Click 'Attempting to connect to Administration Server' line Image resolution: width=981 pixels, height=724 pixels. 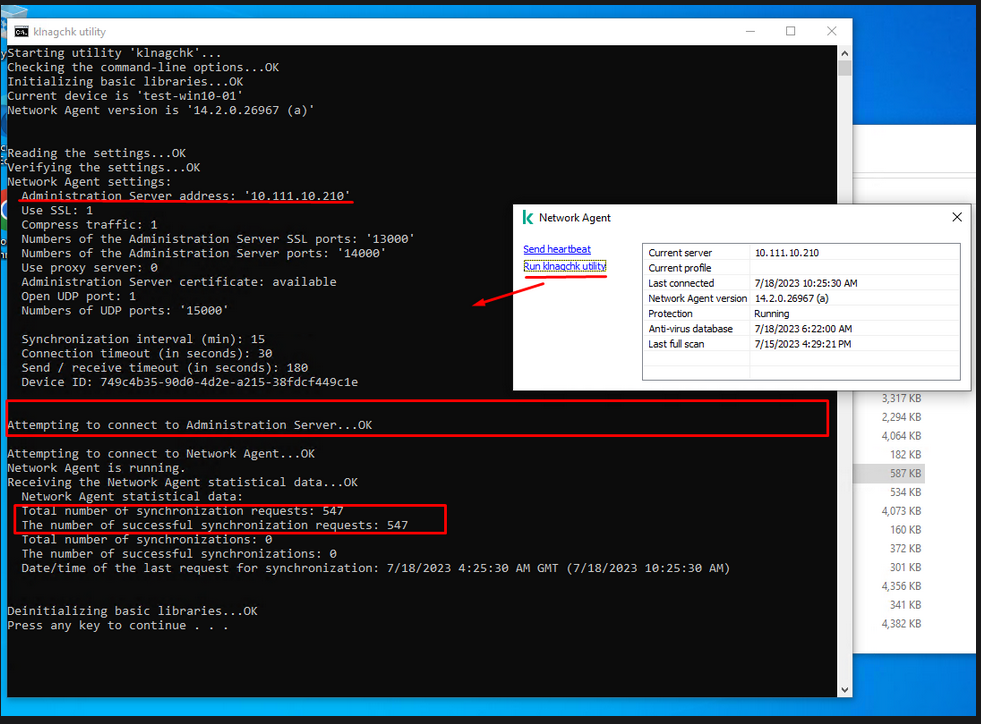pyautogui.click(x=190, y=425)
